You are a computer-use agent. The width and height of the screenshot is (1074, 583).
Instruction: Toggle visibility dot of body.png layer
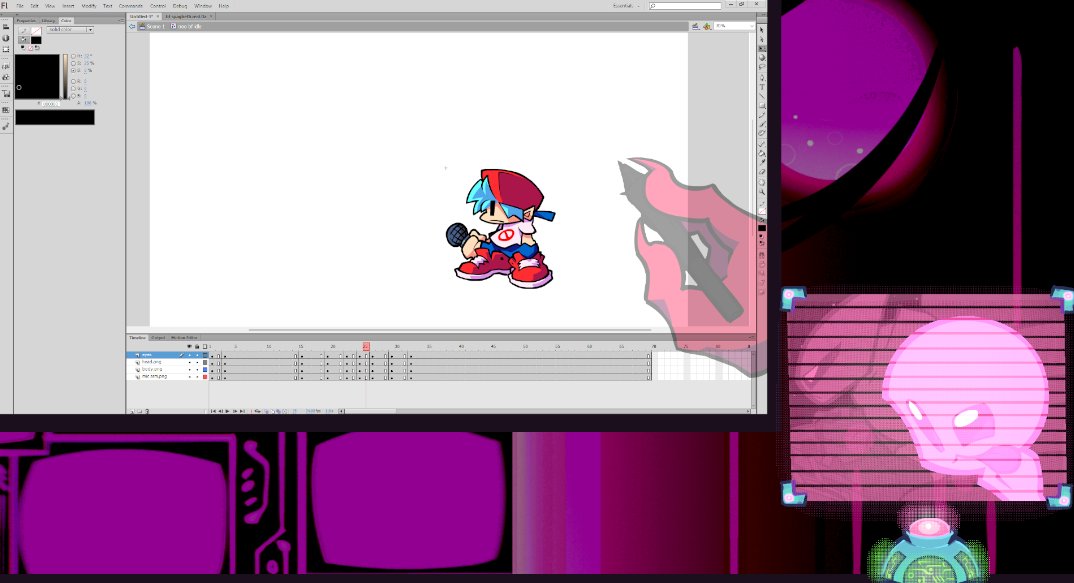coord(190,369)
